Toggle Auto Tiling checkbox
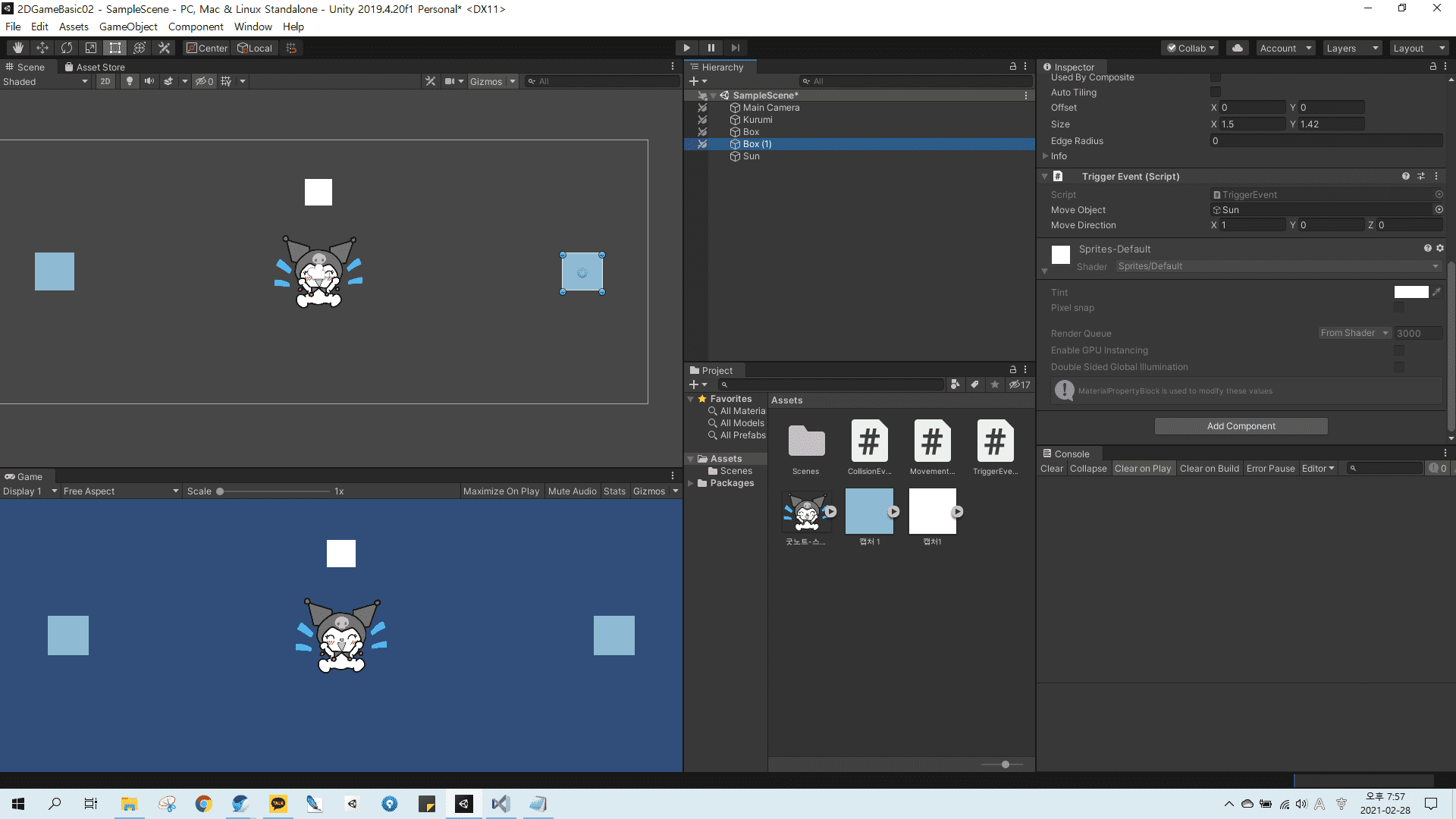Viewport: 1456px width, 819px height. [1216, 93]
